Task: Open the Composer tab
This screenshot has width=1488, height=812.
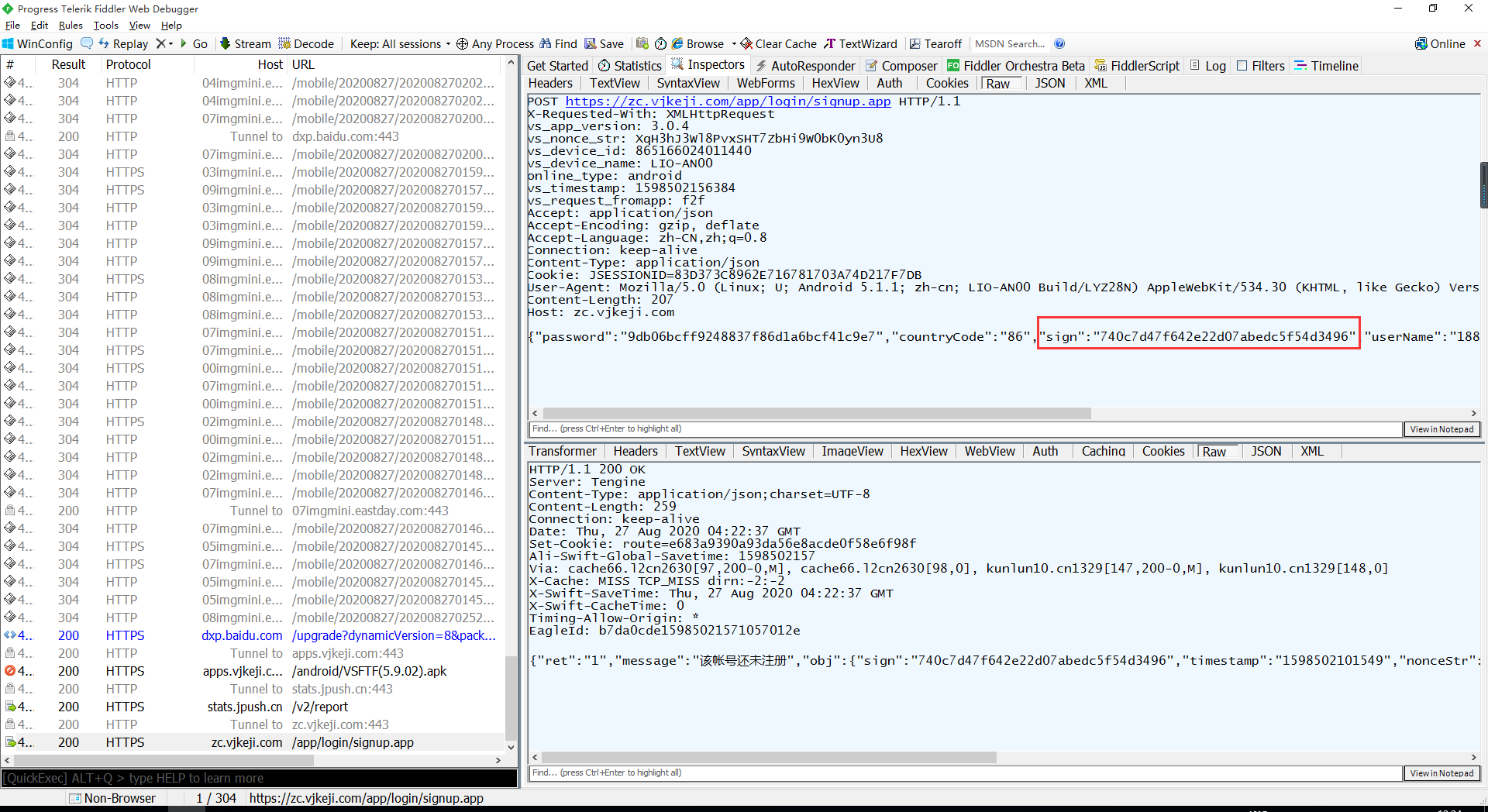Action: pyautogui.click(x=901, y=66)
